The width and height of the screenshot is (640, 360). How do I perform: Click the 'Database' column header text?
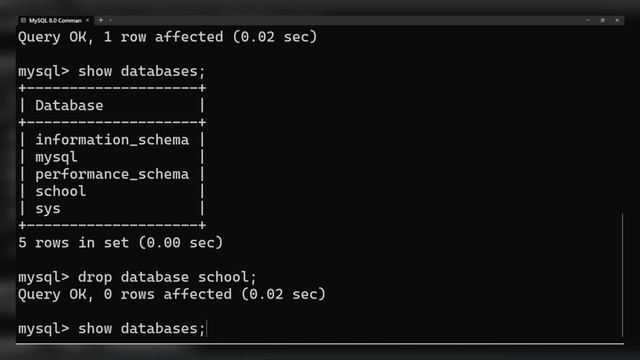[x=69, y=106]
